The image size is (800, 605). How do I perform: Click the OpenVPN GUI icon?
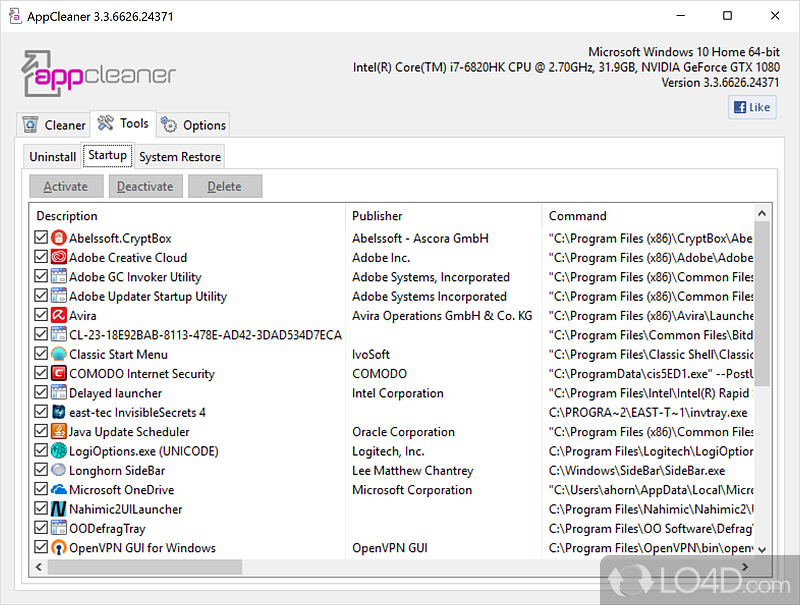pyautogui.click(x=58, y=548)
